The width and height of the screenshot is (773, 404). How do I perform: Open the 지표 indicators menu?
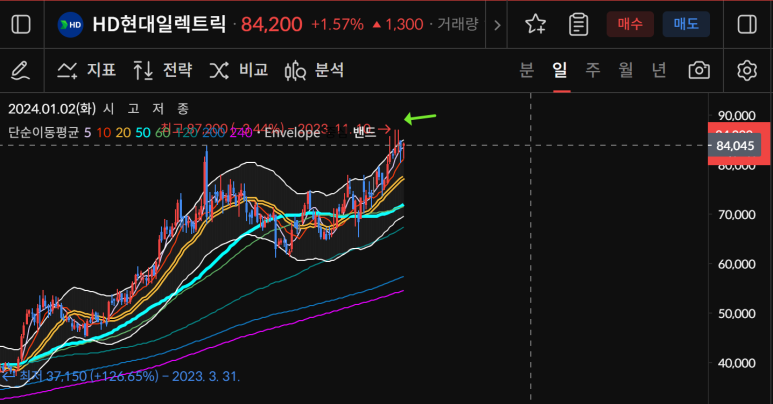click(86, 71)
